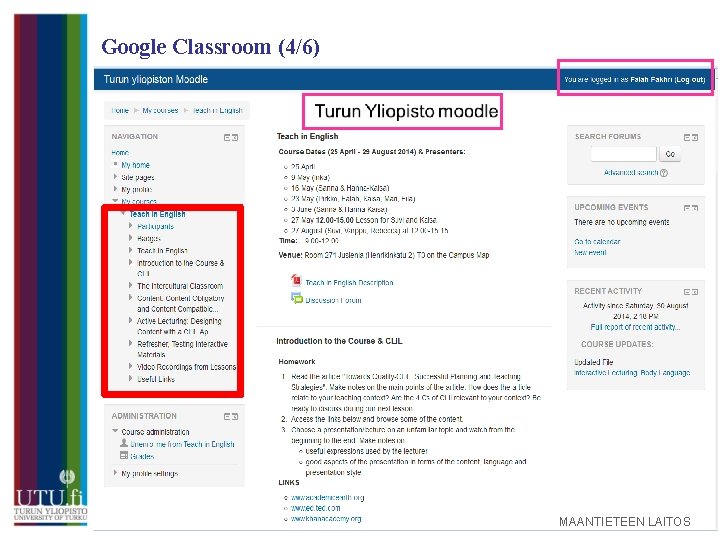720x540 pixels.
Task: Expand Useful Links tree node
Action: point(131,378)
